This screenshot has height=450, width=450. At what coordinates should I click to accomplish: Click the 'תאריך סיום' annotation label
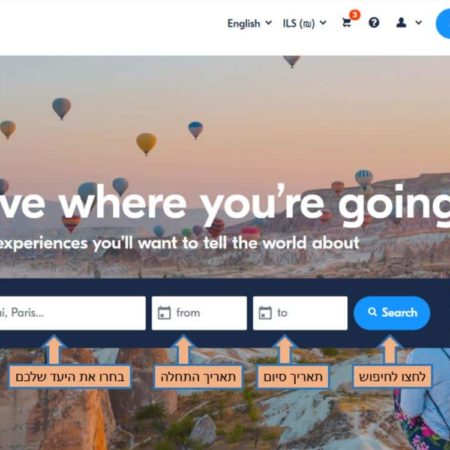[293, 377]
